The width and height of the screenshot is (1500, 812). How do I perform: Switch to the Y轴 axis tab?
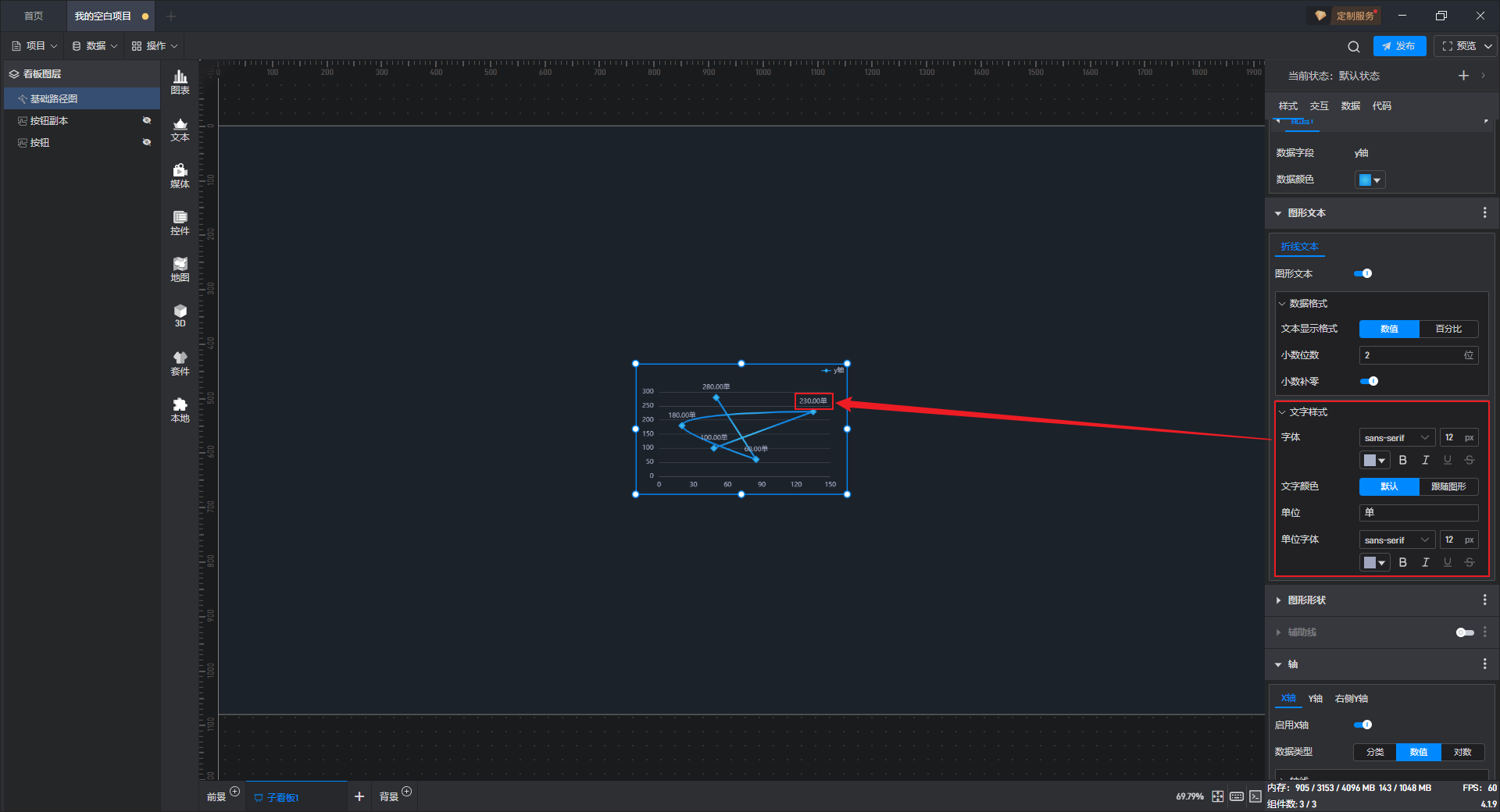pos(1316,699)
